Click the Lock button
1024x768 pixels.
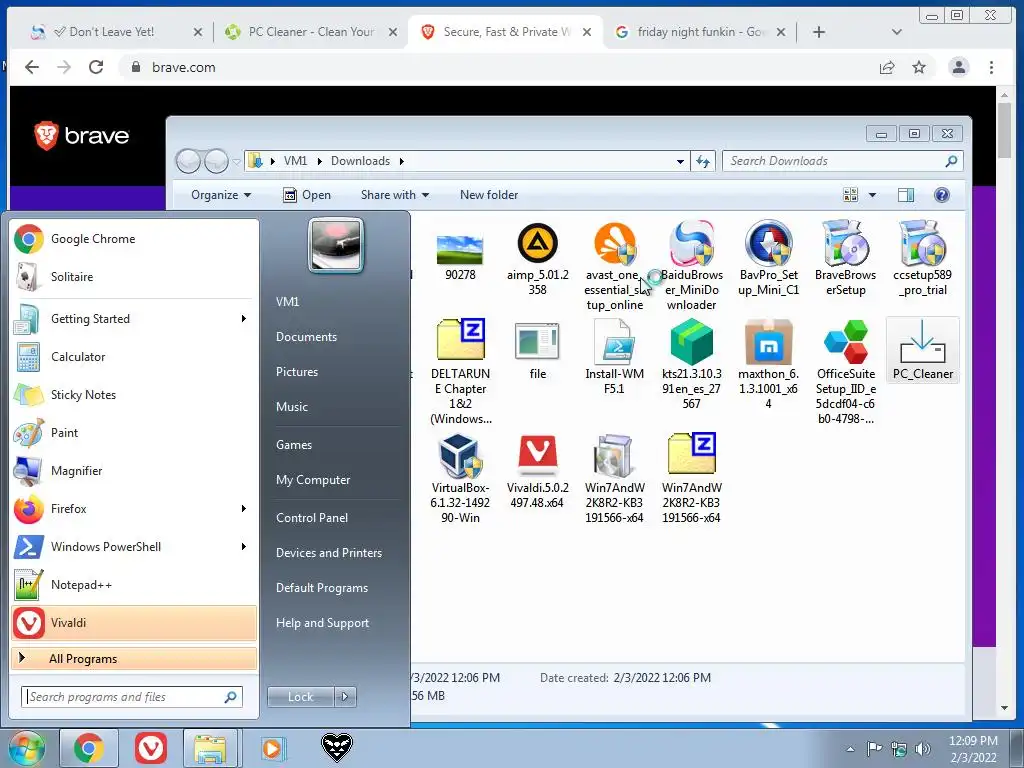click(301, 697)
